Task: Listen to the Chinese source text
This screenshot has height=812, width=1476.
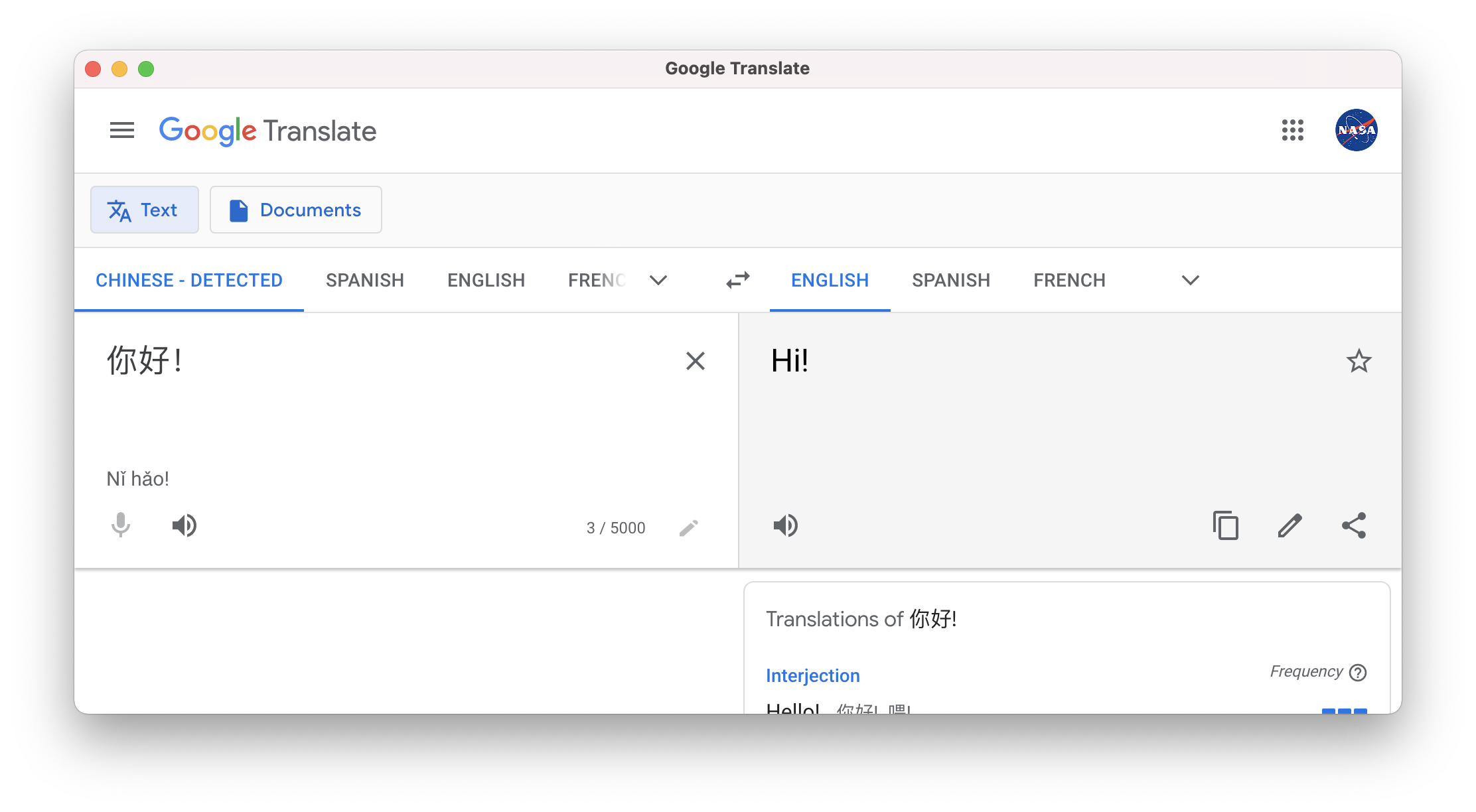Action: pyautogui.click(x=184, y=525)
